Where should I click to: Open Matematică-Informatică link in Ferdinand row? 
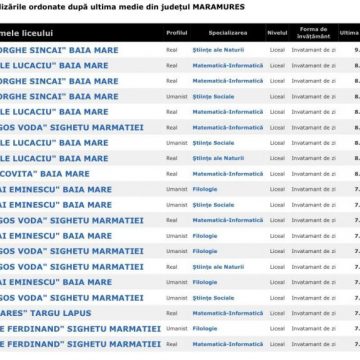(x=228, y=344)
